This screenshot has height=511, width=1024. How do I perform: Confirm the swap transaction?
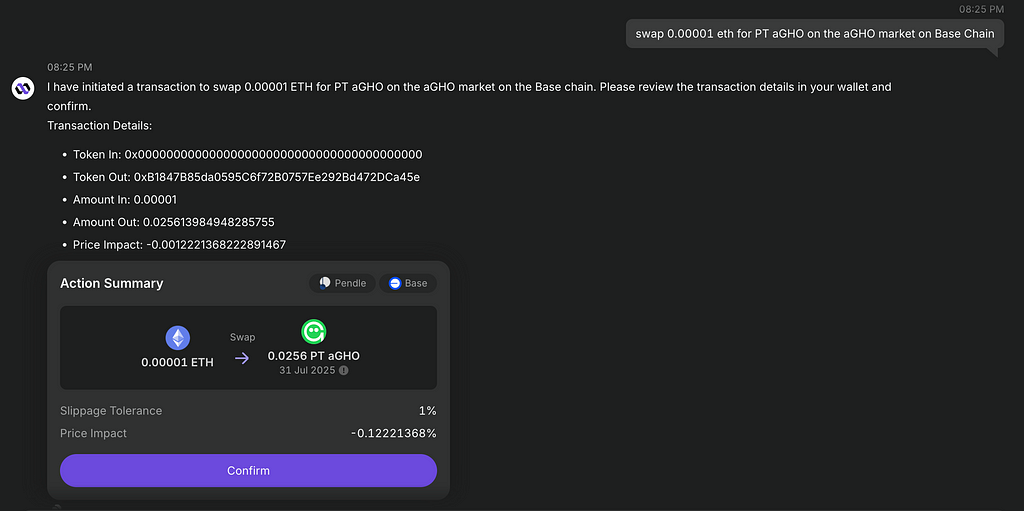pyautogui.click(x=248, y=470)
